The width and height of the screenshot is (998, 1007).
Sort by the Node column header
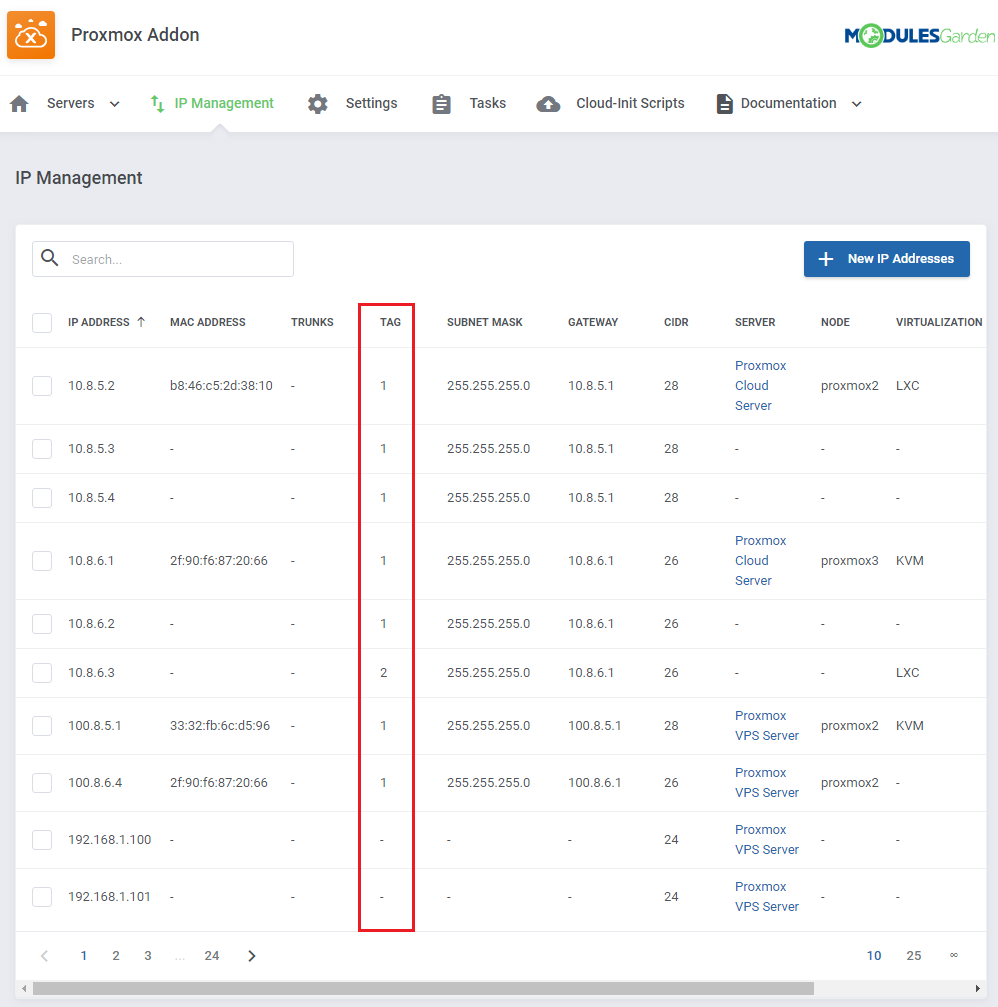pyautogui.click(x=836, y=322)
